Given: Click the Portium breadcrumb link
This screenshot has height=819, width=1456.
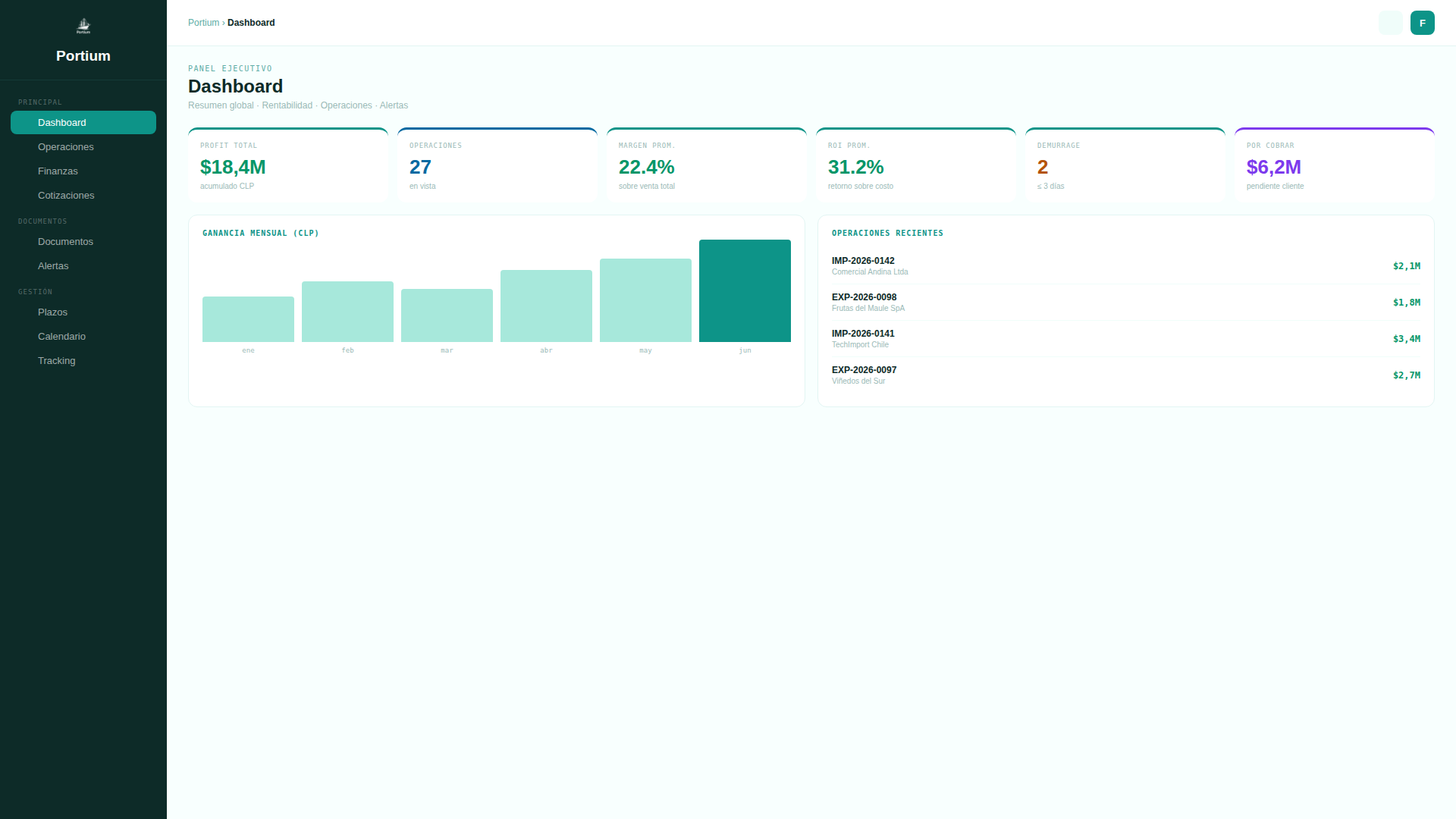Looking at the screenshot, I should coord(203,23).
